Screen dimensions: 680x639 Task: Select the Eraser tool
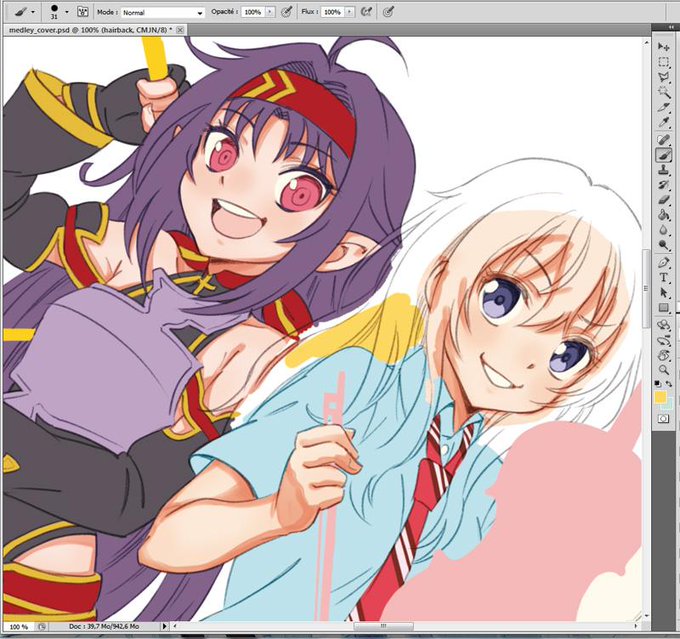pyautogui.click(x=664, y=200)
